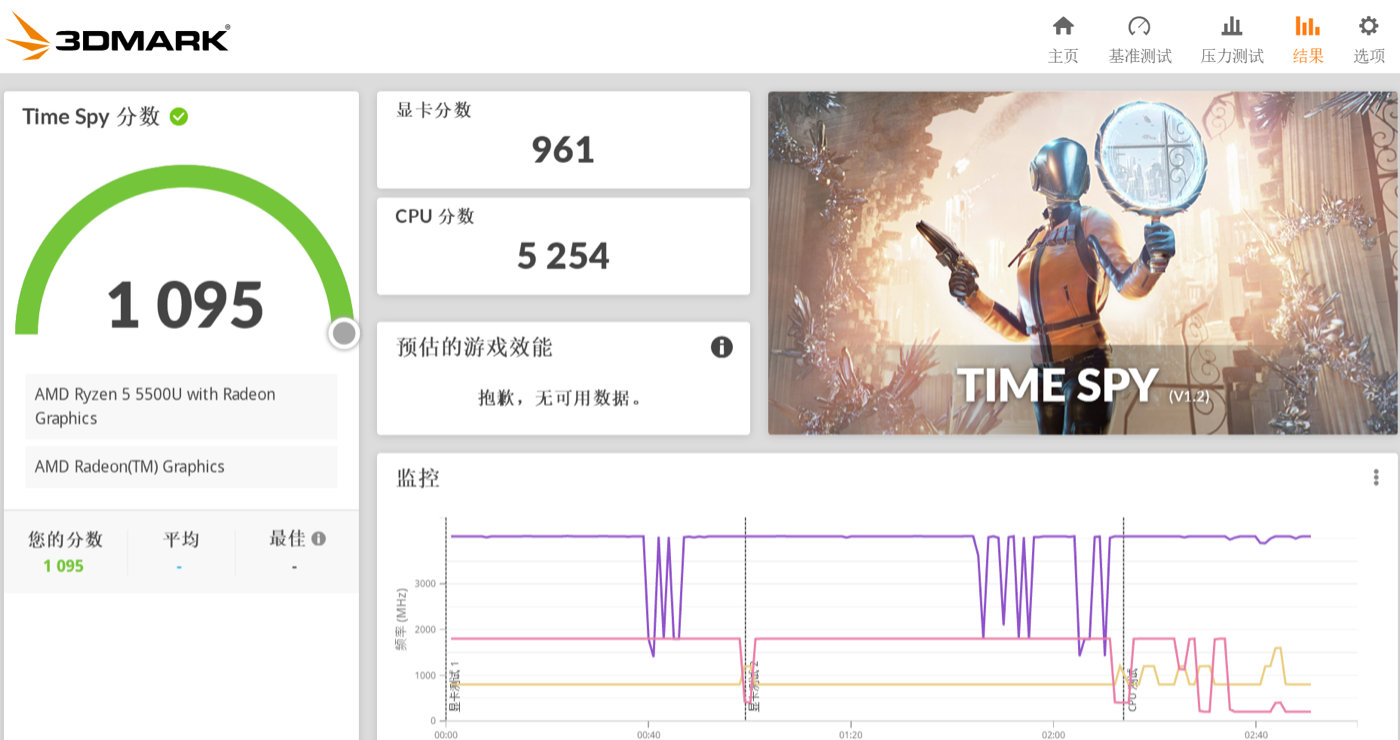Click the 平均 score column
The image size is (1400, 740).
181,552
